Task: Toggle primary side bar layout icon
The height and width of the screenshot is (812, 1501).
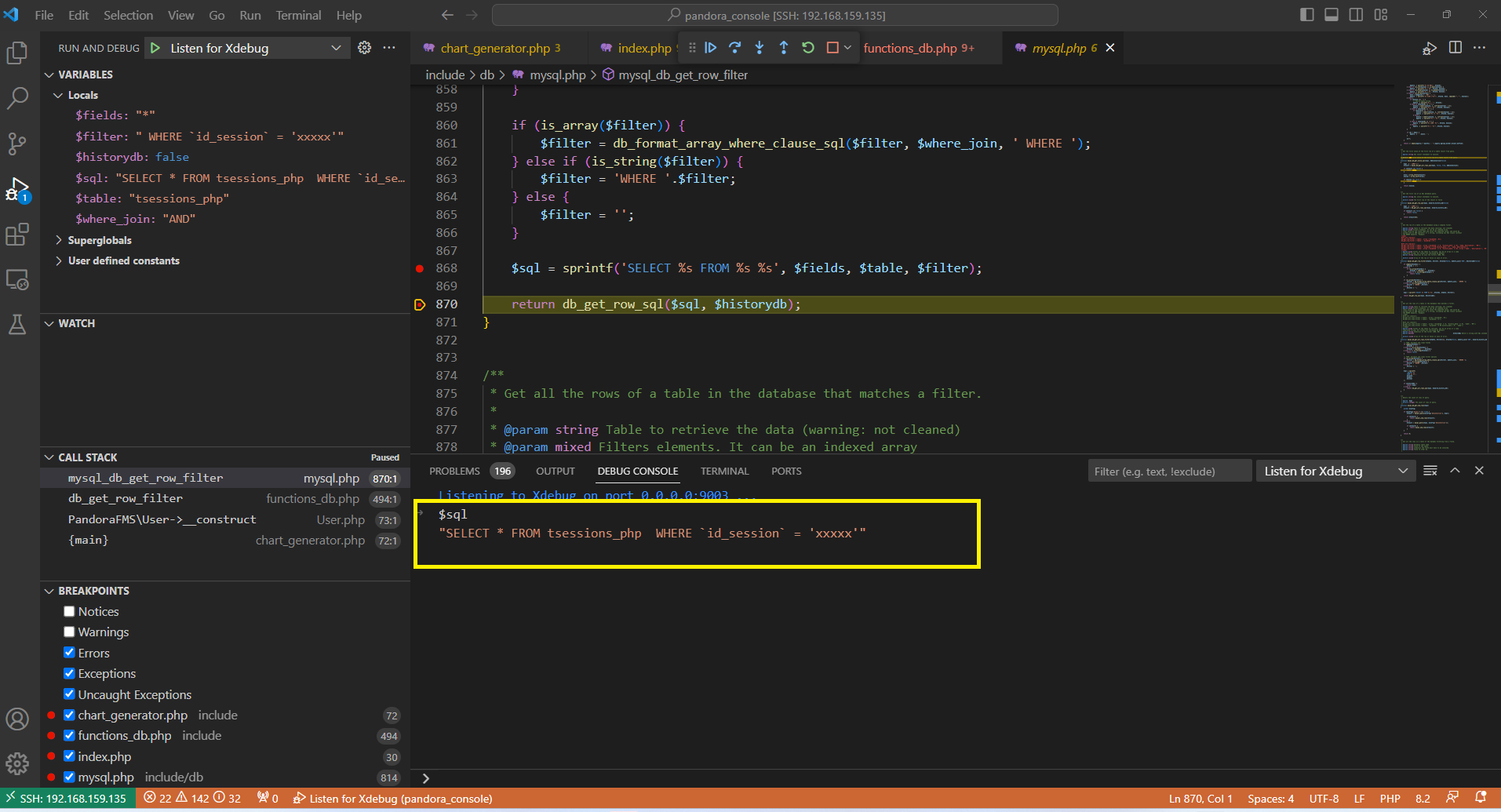Action: 1306,15
